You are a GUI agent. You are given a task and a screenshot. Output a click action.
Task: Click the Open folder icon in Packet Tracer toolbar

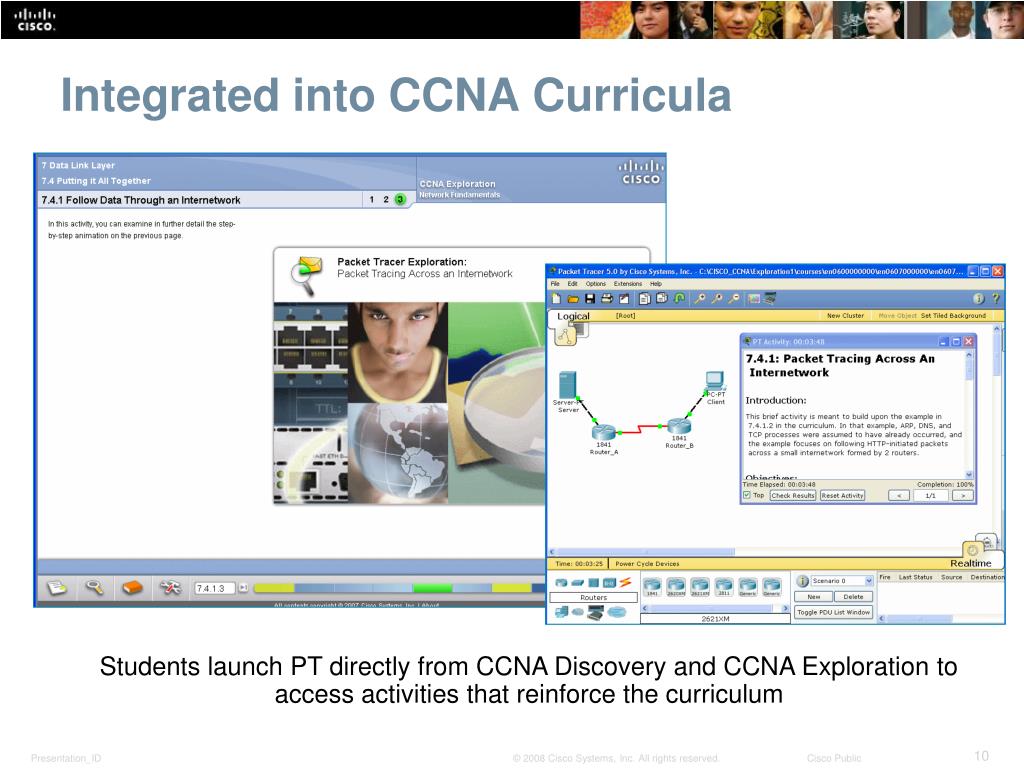coord(573,298)
